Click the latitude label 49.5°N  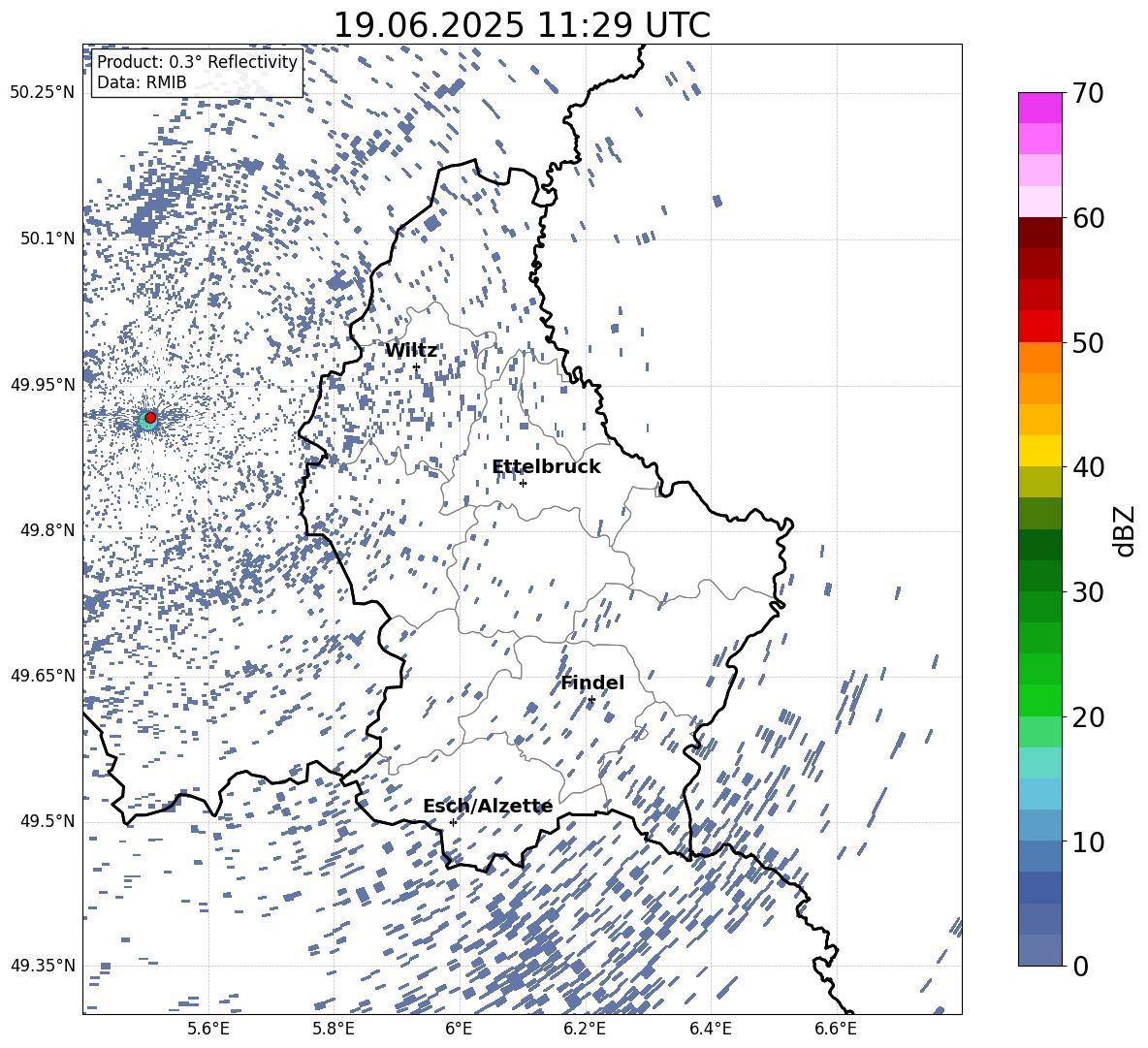48,820
